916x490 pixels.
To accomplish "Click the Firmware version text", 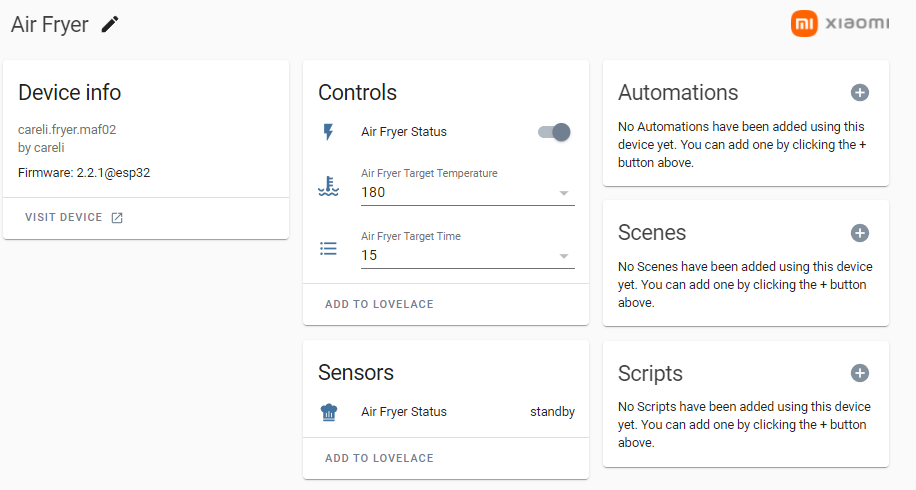I will [x=84, y=173].
